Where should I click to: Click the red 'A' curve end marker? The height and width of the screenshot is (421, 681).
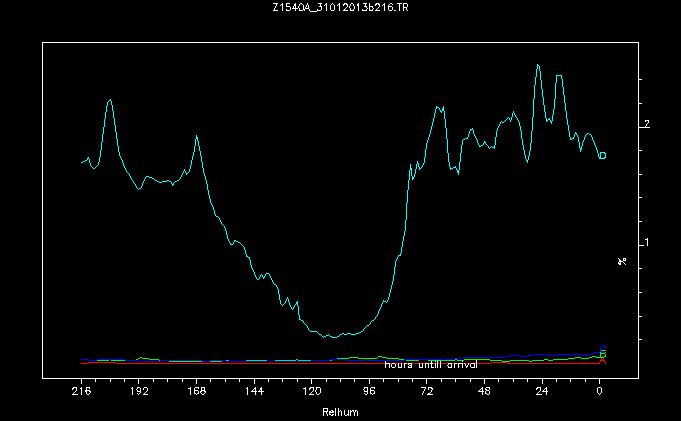[x=602, y=360]
